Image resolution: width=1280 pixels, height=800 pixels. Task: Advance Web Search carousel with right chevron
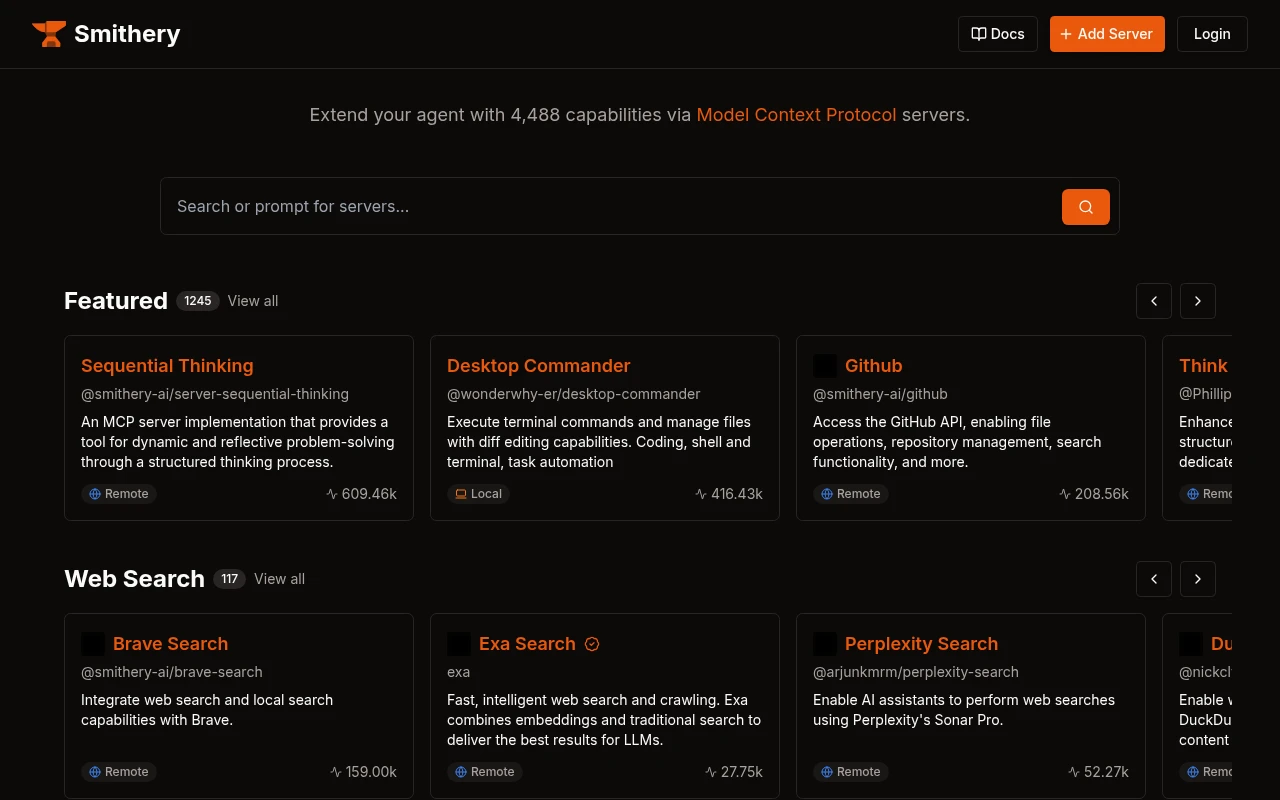click(1197, 579)
